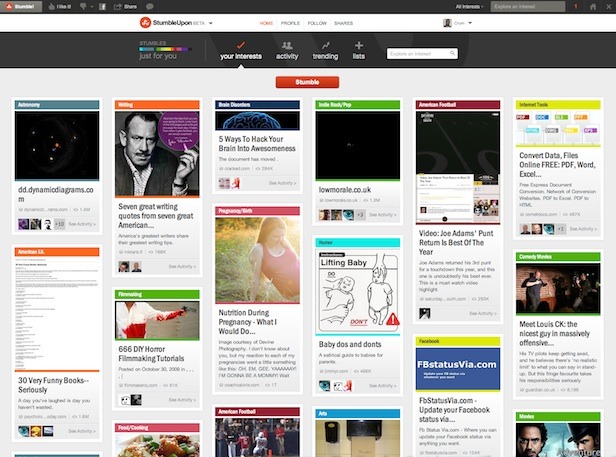Click the Stumbles color interest bar
This screenshot has height=457, width=616.
[165, 50]
